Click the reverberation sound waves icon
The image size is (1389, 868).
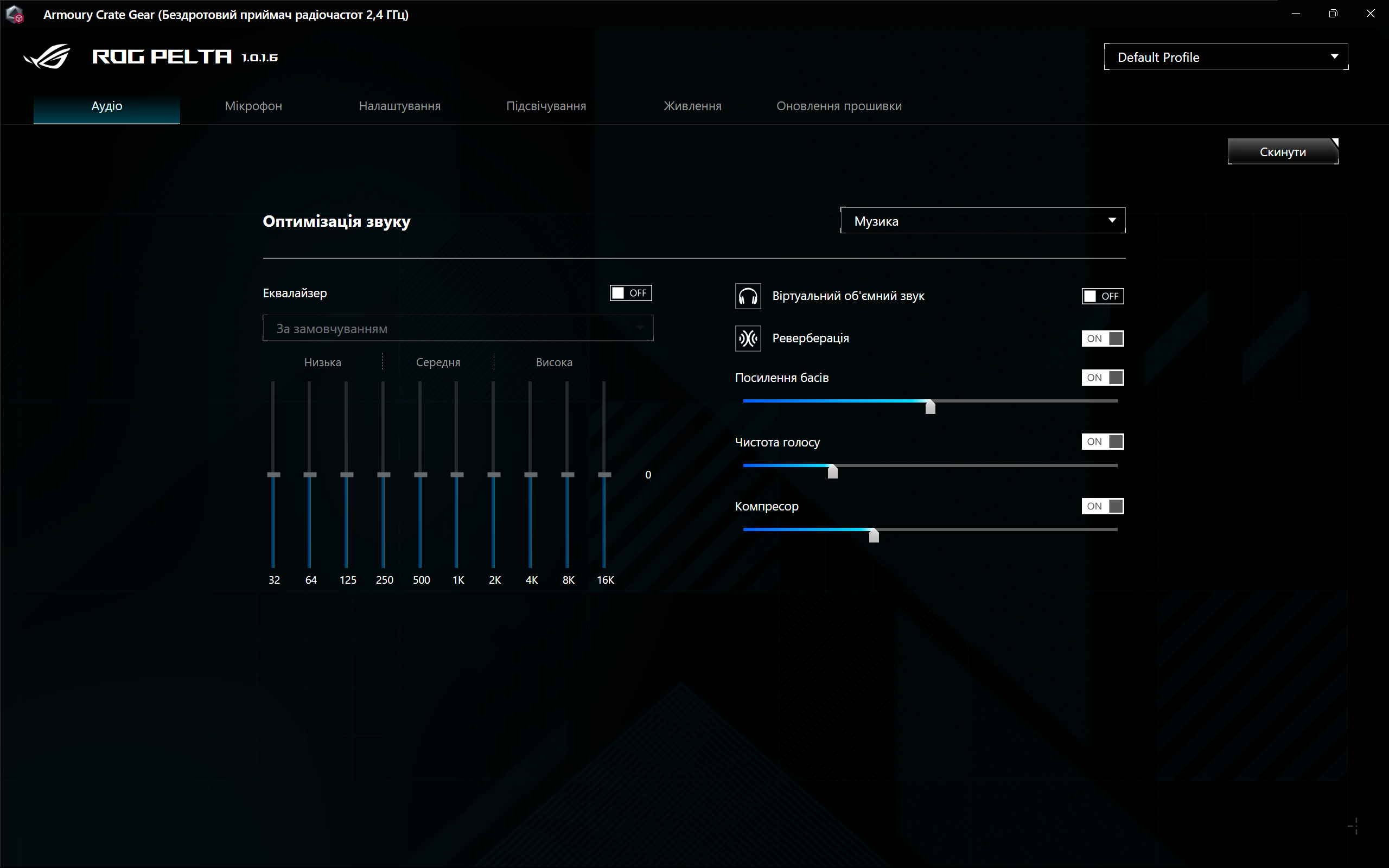pyautogui.click(x=748, y=338)
